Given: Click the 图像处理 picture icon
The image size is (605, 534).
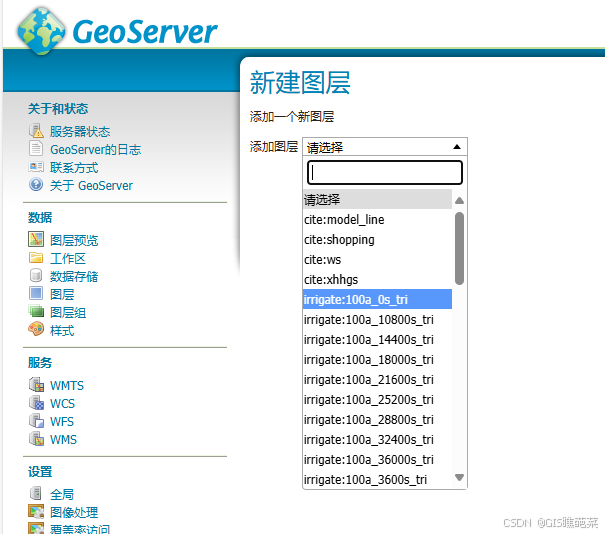Looking at the screenshot, I should coord(36,511).
